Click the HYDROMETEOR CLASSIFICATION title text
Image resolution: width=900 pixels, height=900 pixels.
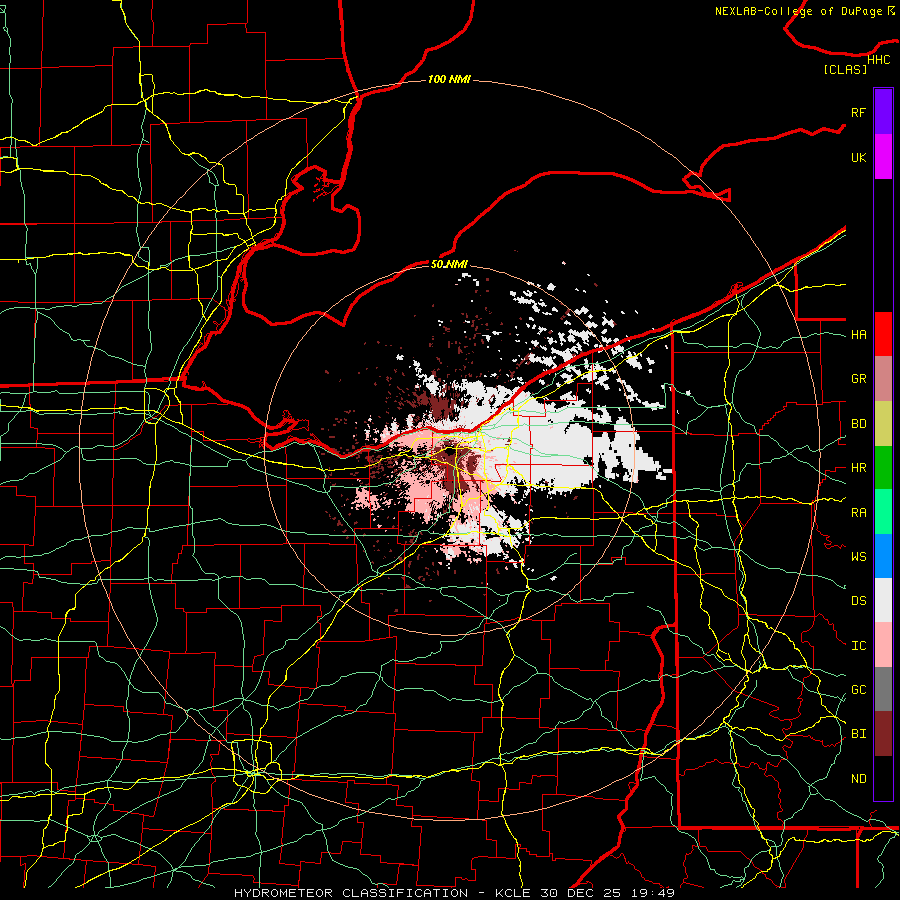(x=351, y=893)
